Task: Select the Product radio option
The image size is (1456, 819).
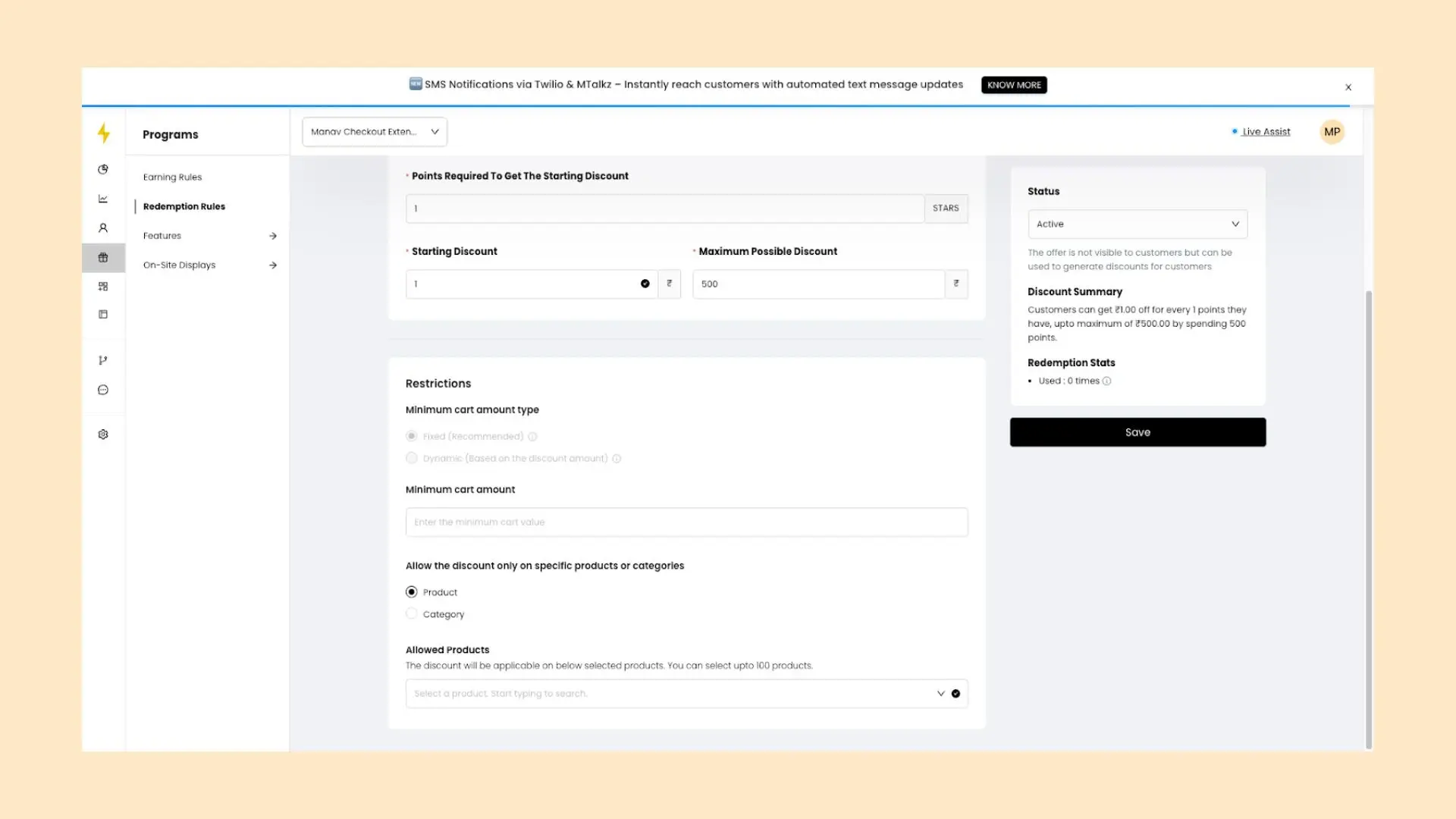Action: (x=412, y=592)
